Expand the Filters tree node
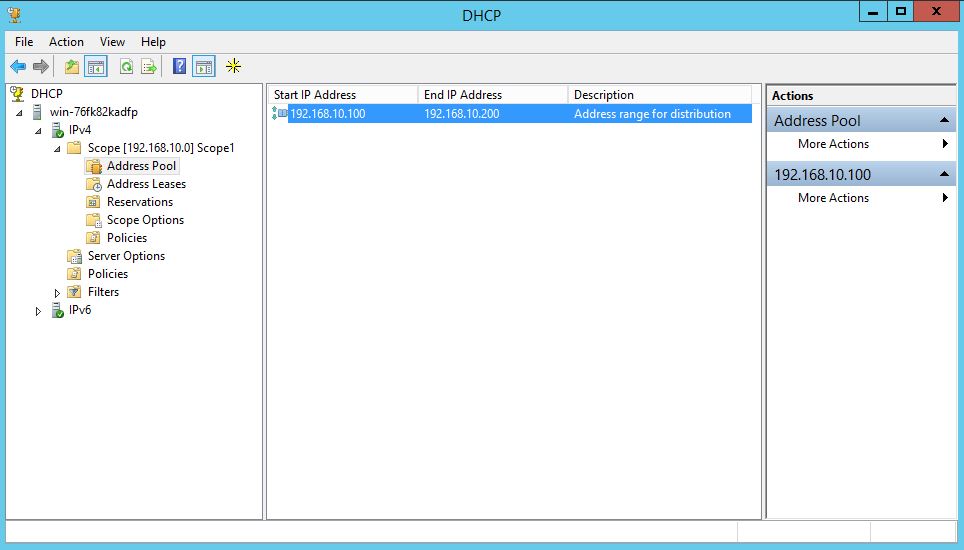Image resolution: width=964 pixels, height=550 pixels. point(57,293)
